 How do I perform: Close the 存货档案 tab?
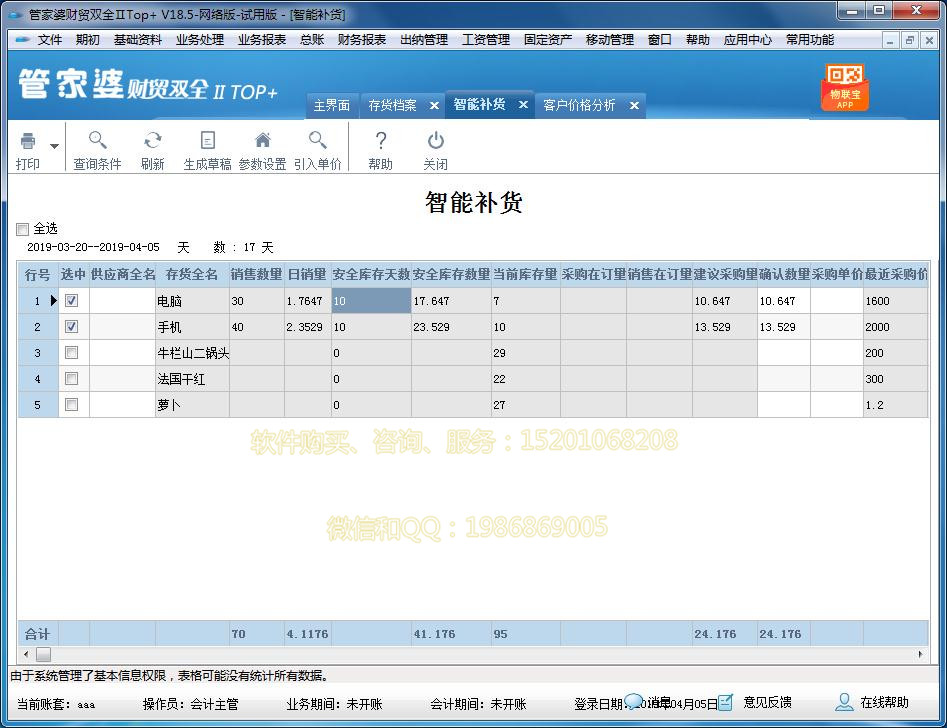point(432,105)
